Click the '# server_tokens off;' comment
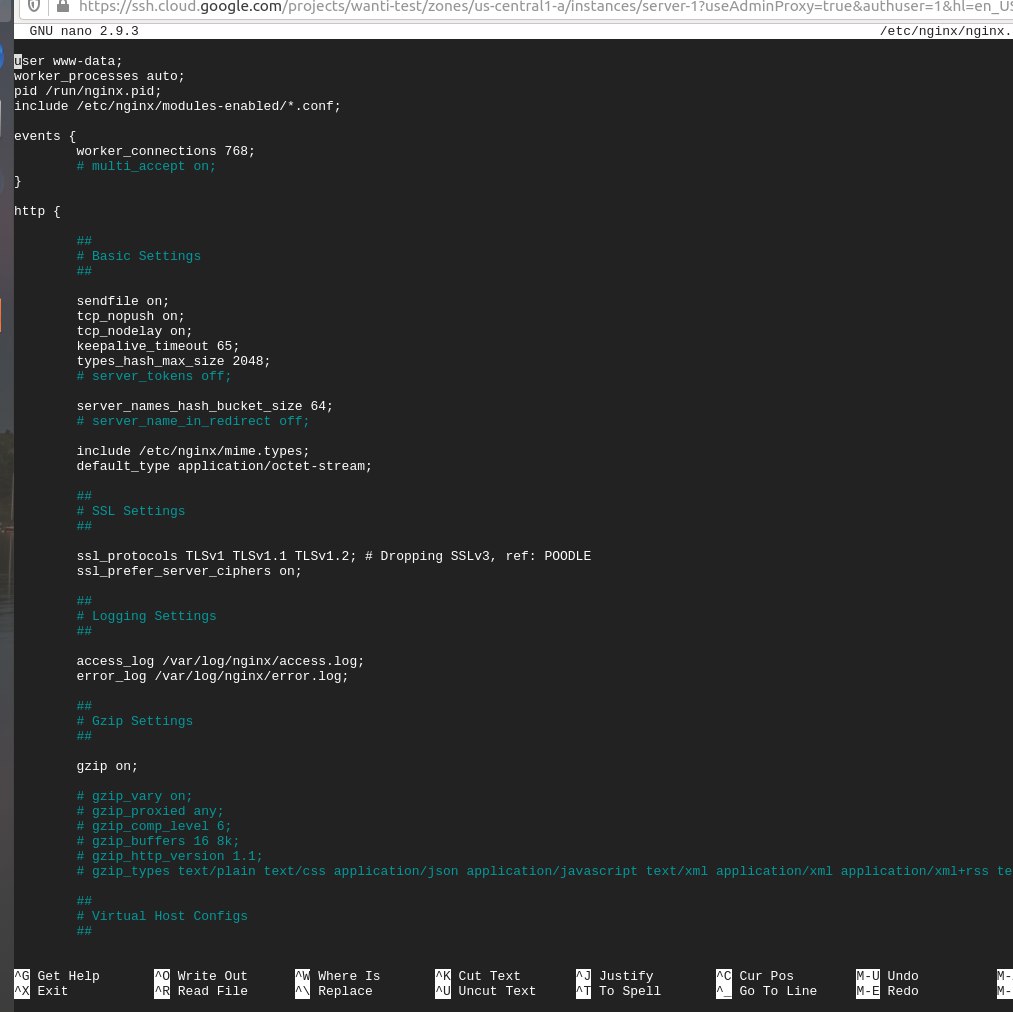Image resolution: width=1013 pixels, height=1012 pixels. click(x=154, y=376)
